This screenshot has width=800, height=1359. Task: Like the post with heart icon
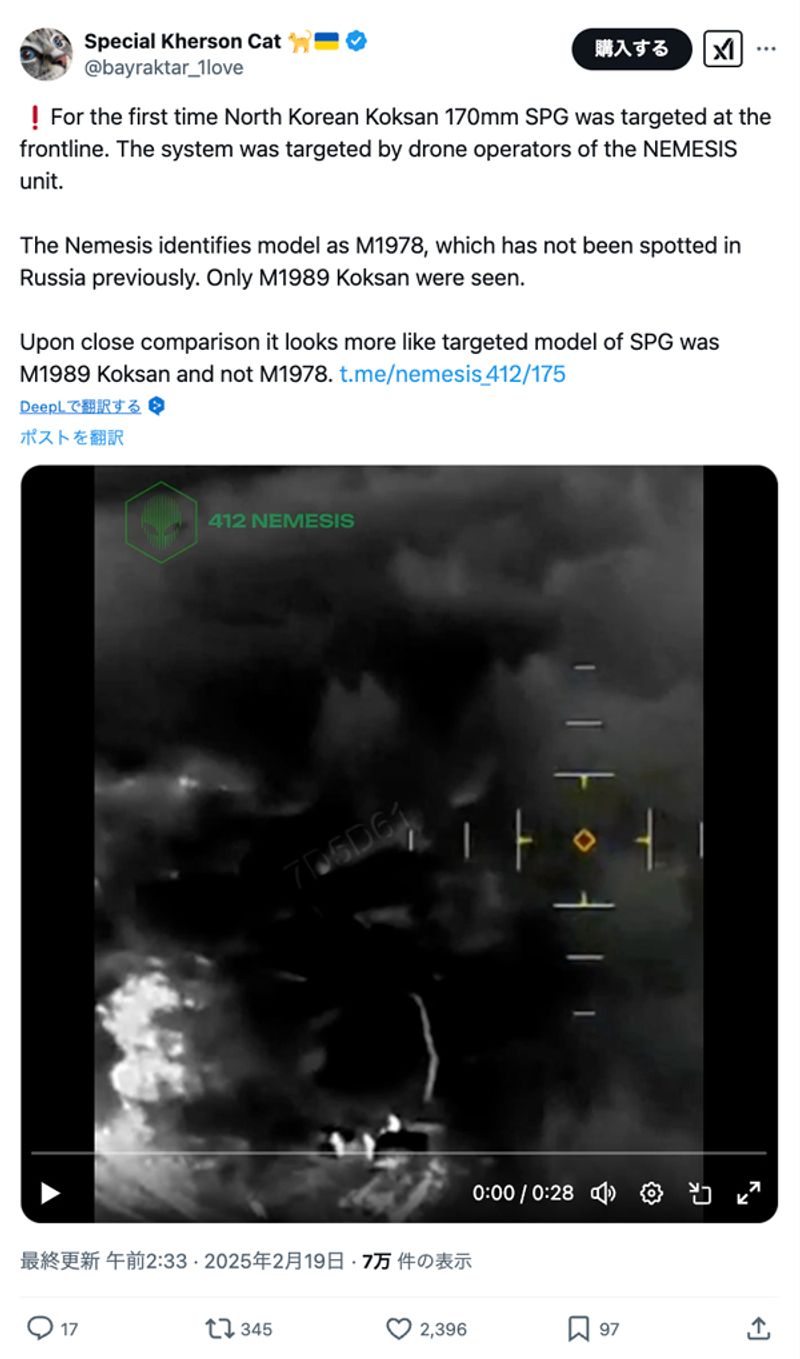click(x=399, y=1328)
